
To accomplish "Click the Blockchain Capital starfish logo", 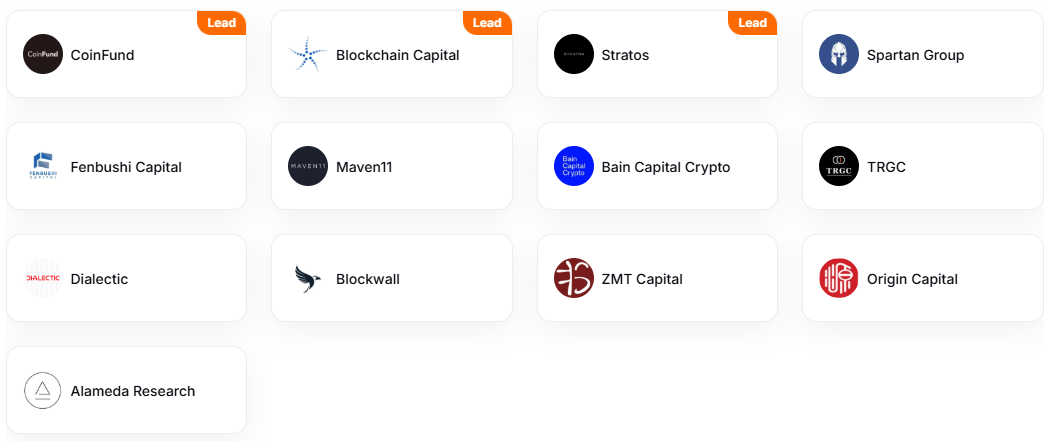I will 308,54.
